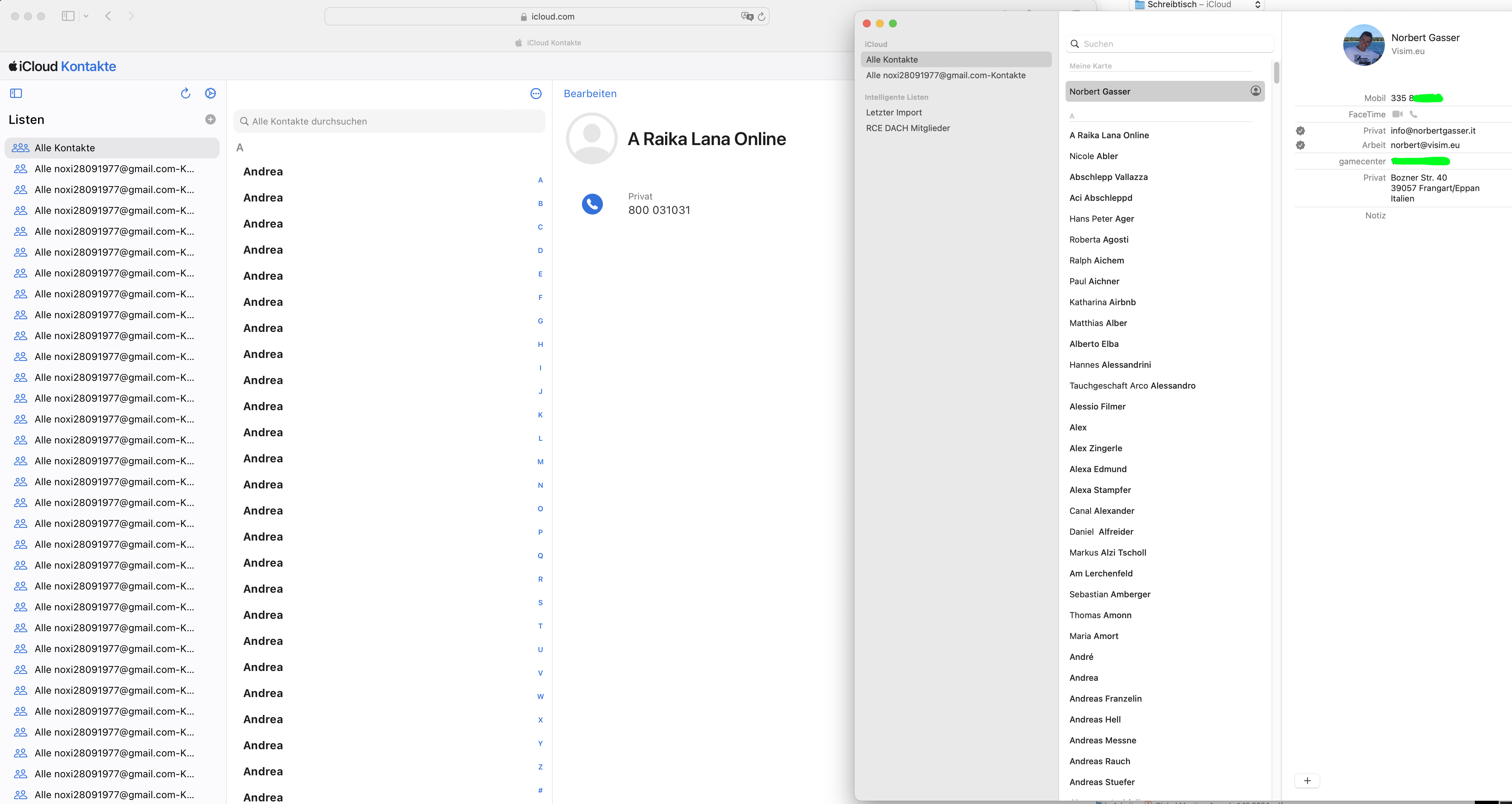1512x804 pixels.
Task: Add a new list with plus icon
Action: coord(210,119)
